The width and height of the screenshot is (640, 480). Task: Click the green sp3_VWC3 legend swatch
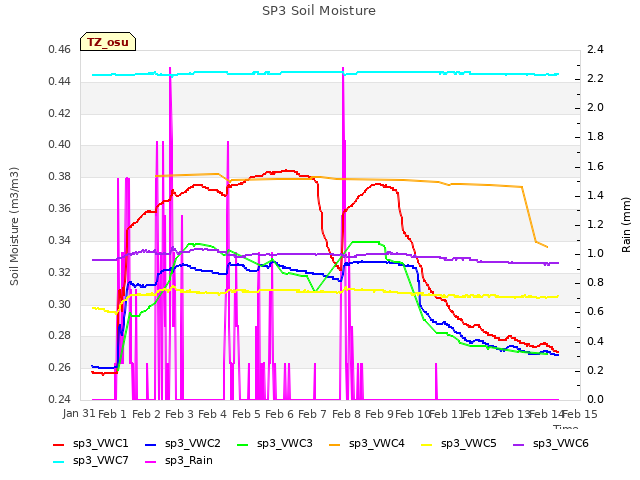pyautogui.click(x=243, y=444)
